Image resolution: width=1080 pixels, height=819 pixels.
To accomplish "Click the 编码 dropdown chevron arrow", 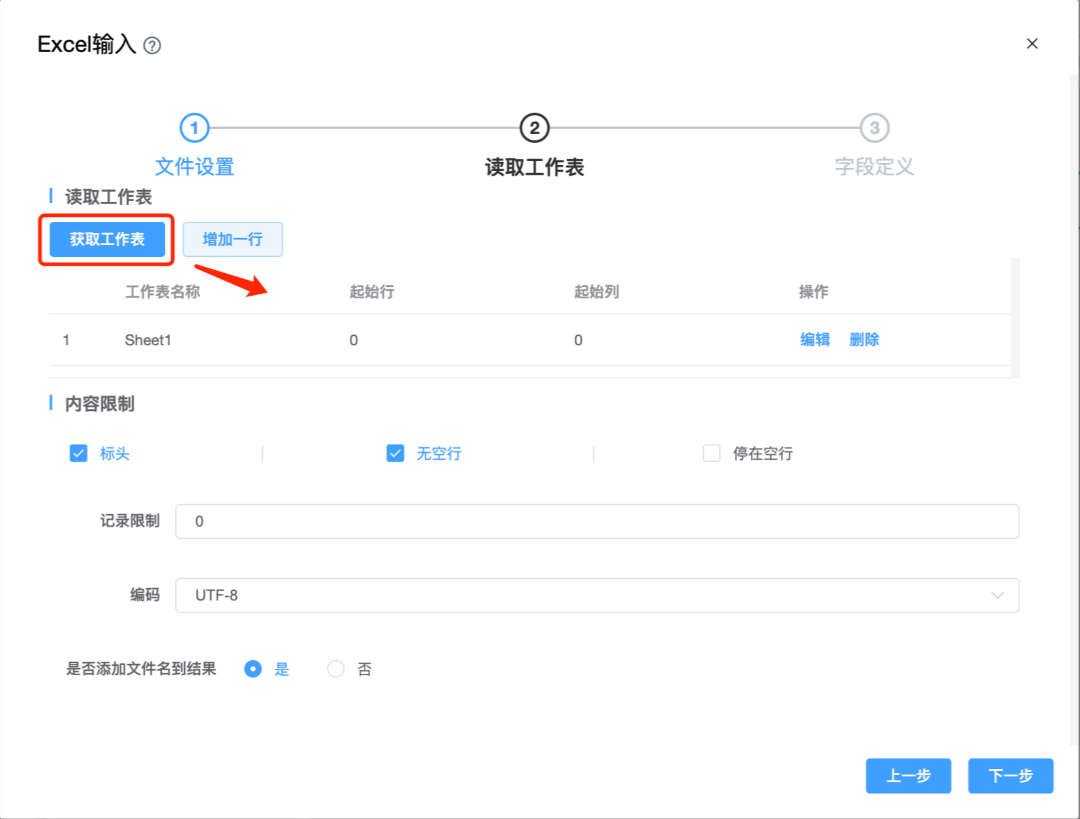I will coord(997,595).
